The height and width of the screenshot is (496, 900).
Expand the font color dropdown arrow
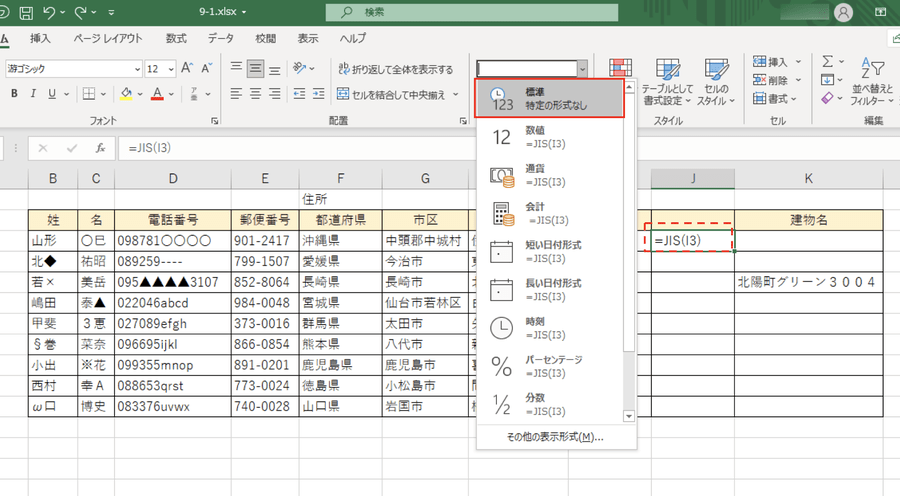coord(171,94)
